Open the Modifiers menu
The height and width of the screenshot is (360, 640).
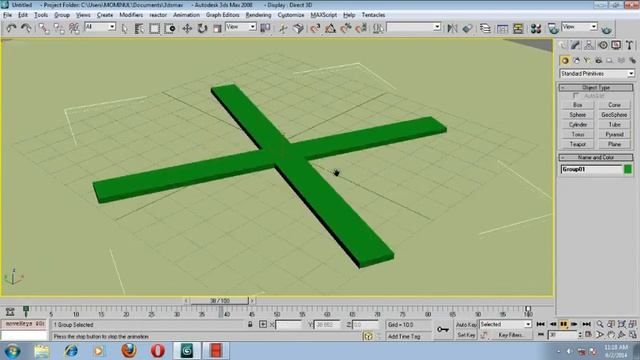pyautogui.click(x=131, y=15)
